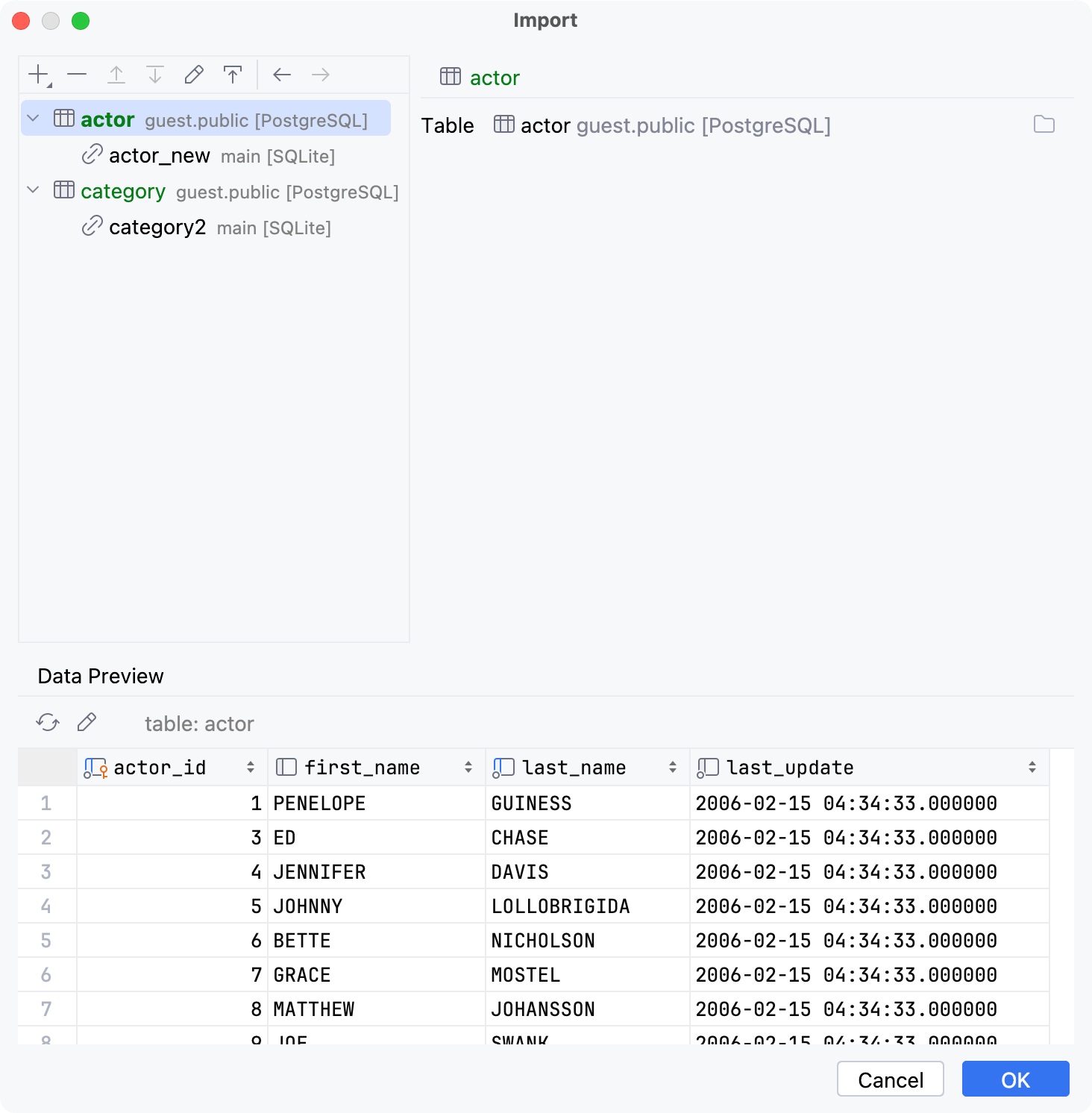Click the edit icon in Data Preview toolbar
The width and height of the screenshot is (1092, 1113).
tap(87, 722)
